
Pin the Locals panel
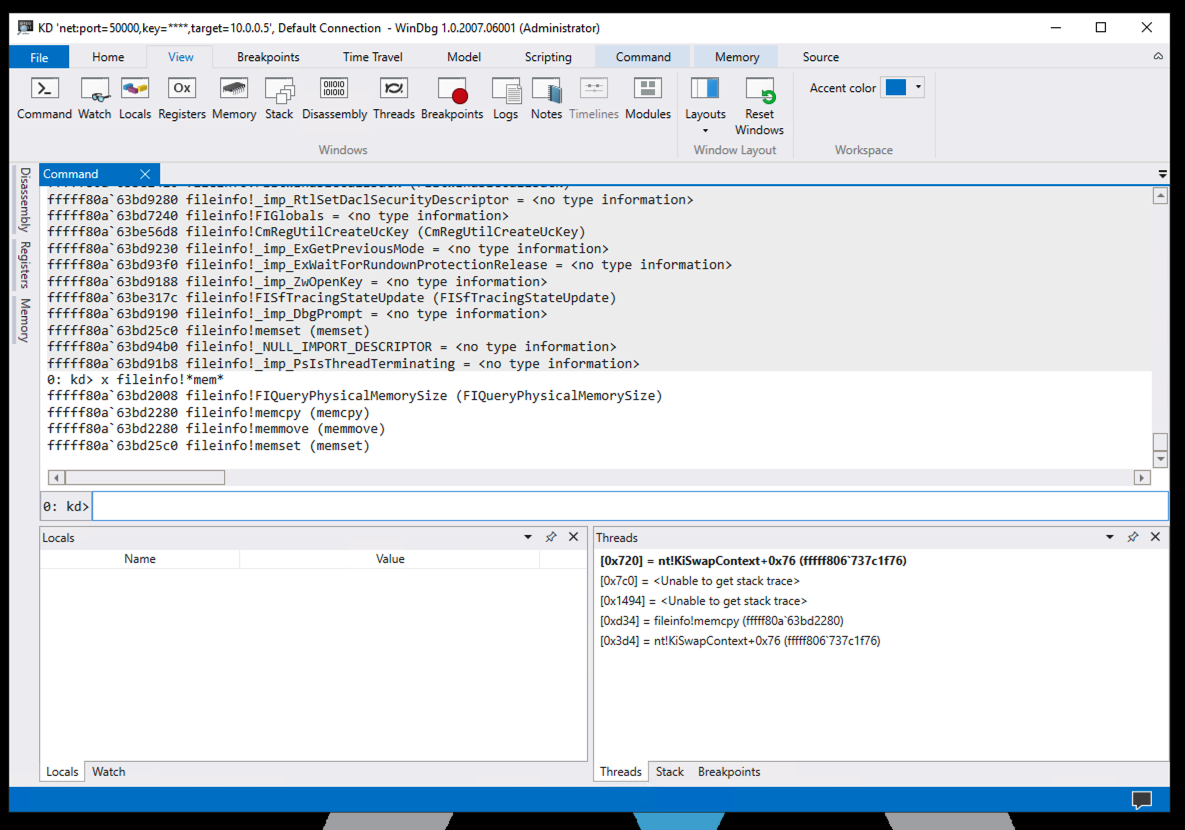[550, 537]
